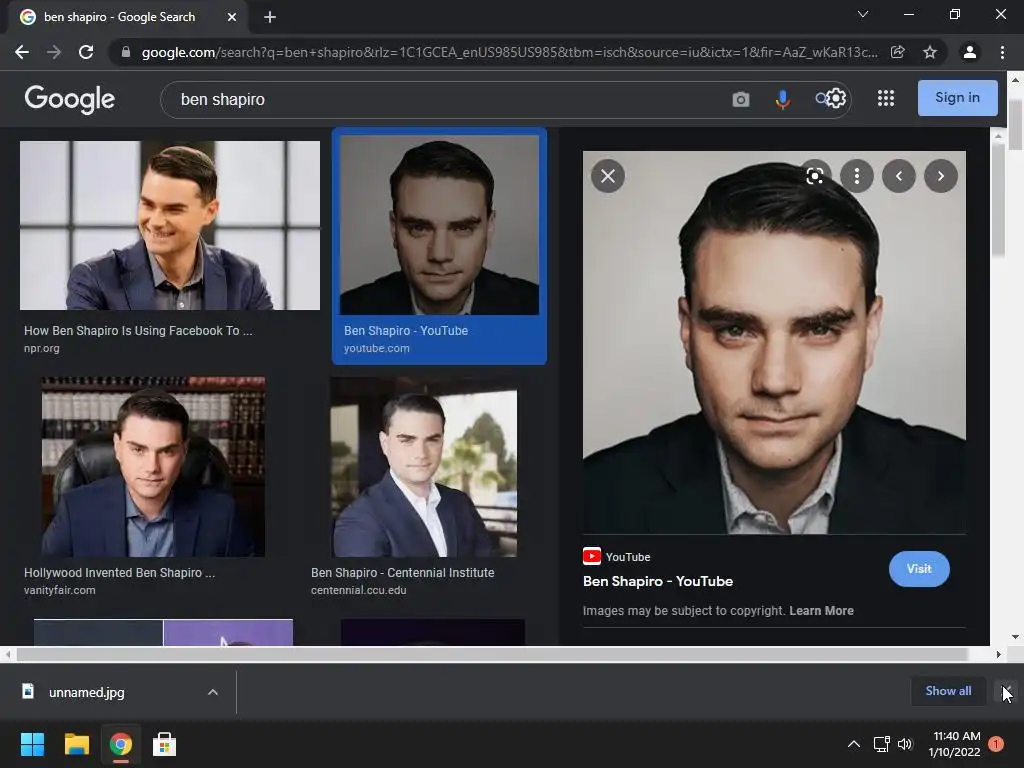
Task: Share this page via address bar icon
Action: point(897,52)
